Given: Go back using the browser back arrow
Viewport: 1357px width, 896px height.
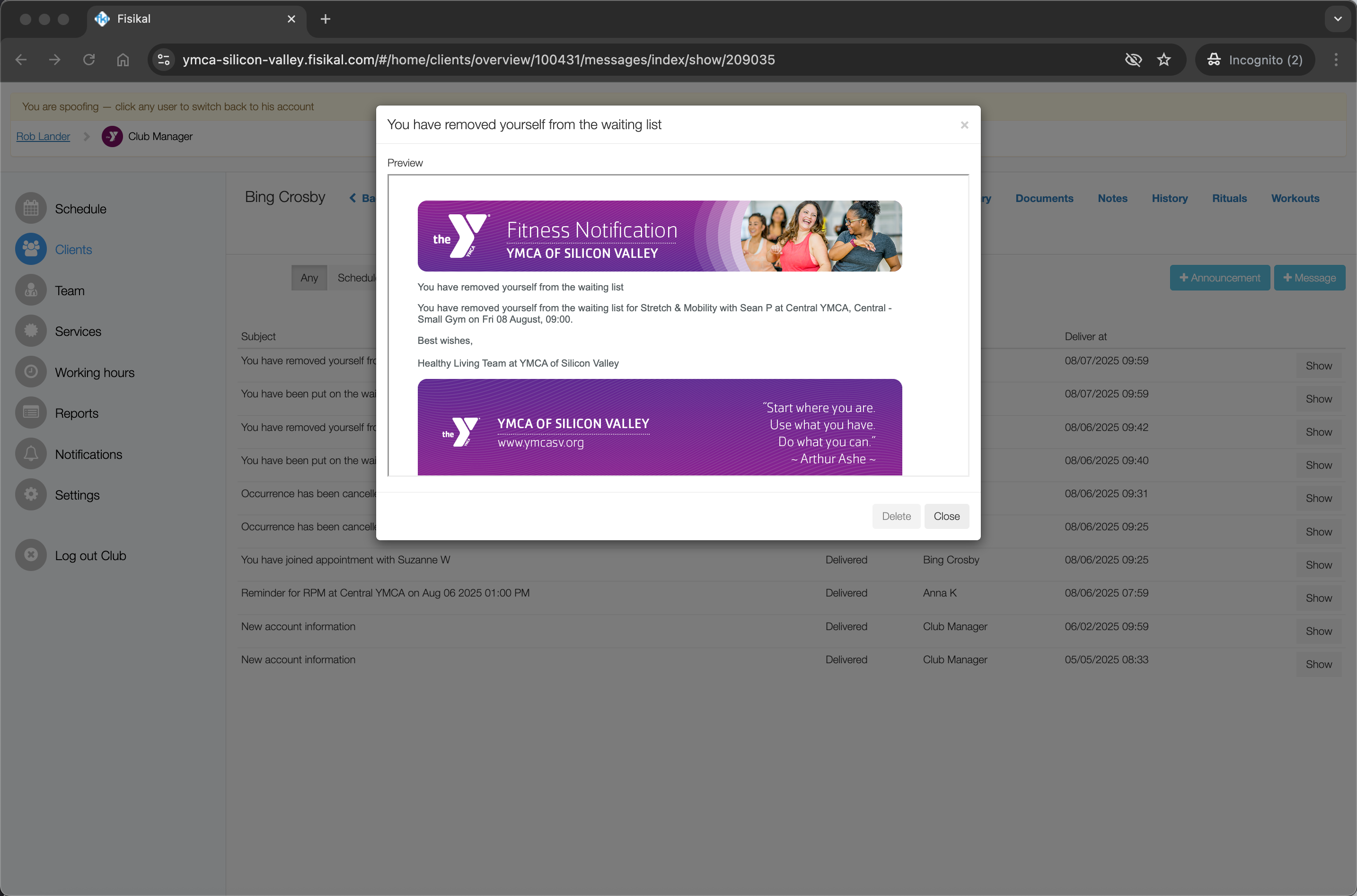Looking at the screenshot, I should [x=21, y=60].
